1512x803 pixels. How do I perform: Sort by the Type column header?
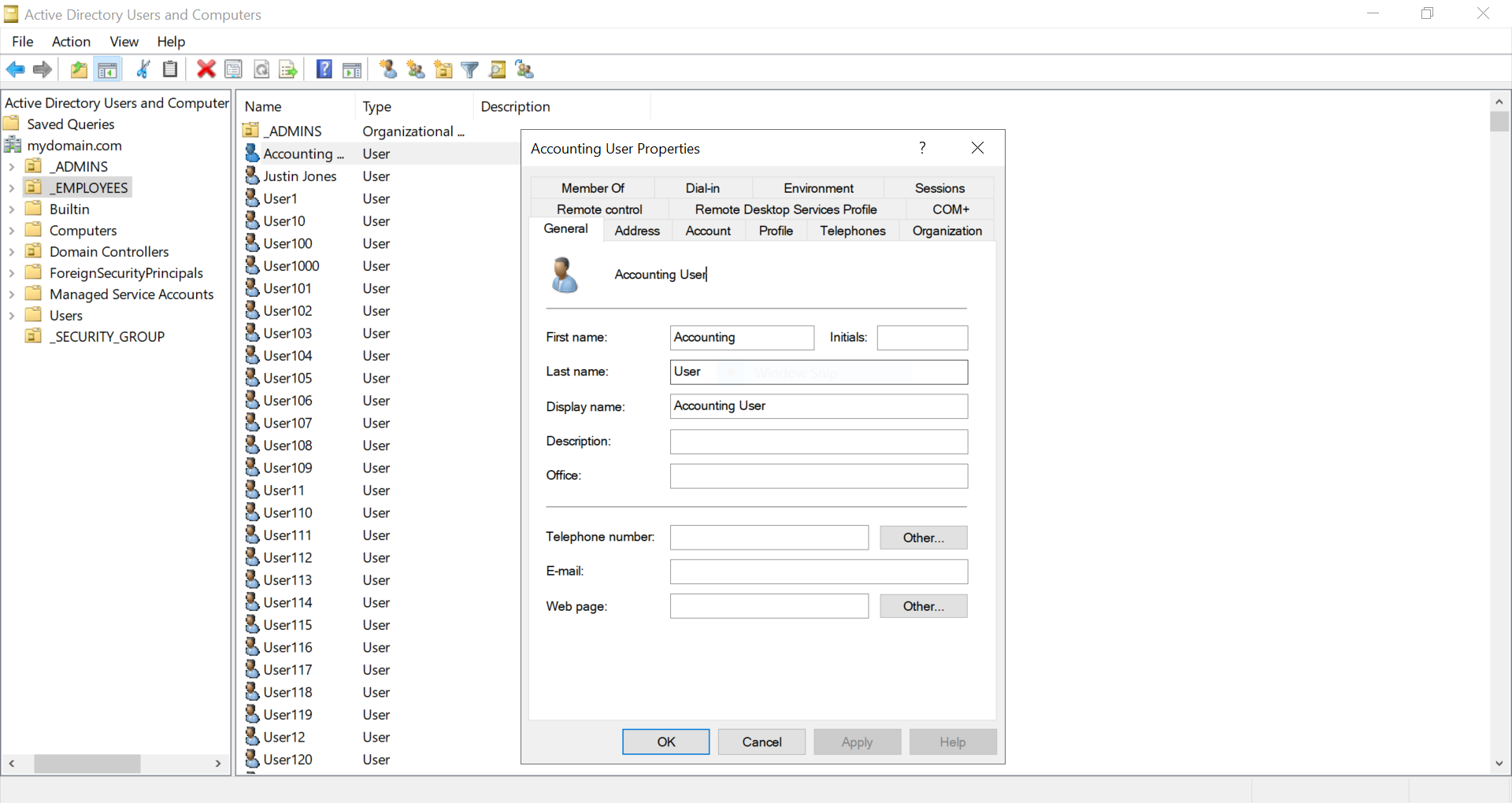pos(414,106)
